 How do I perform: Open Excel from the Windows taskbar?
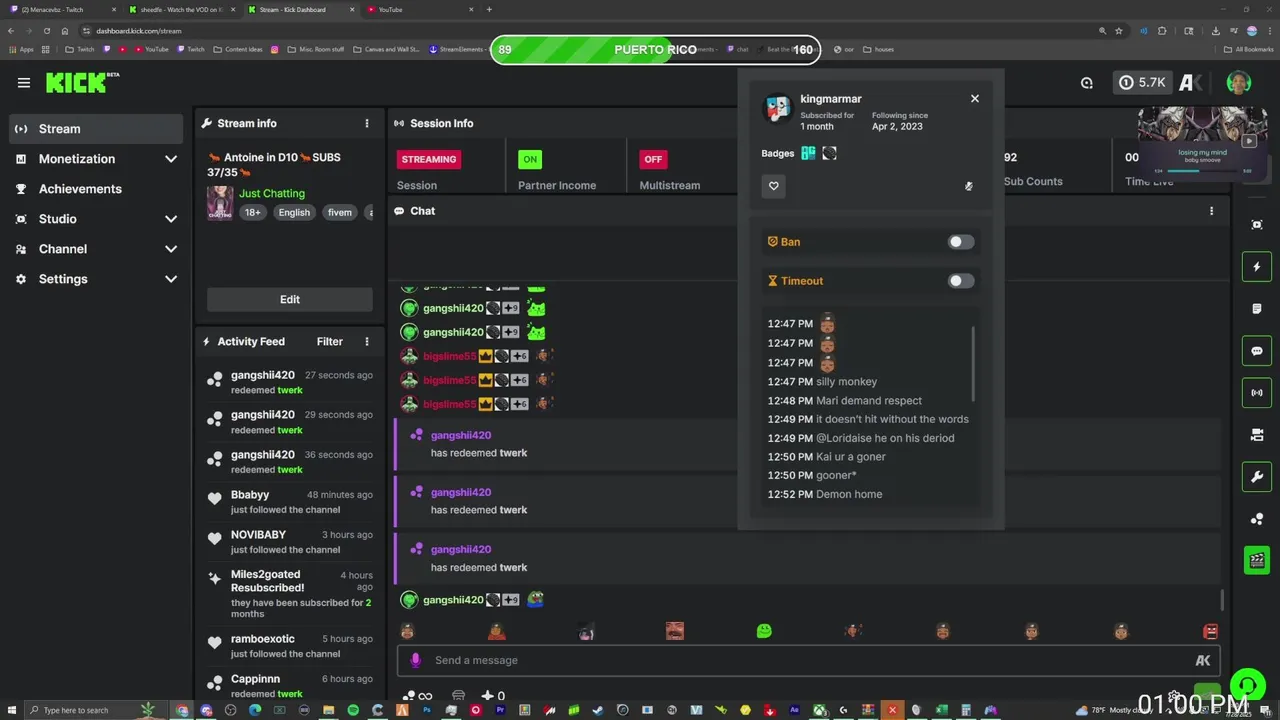[x=941, y=710]
